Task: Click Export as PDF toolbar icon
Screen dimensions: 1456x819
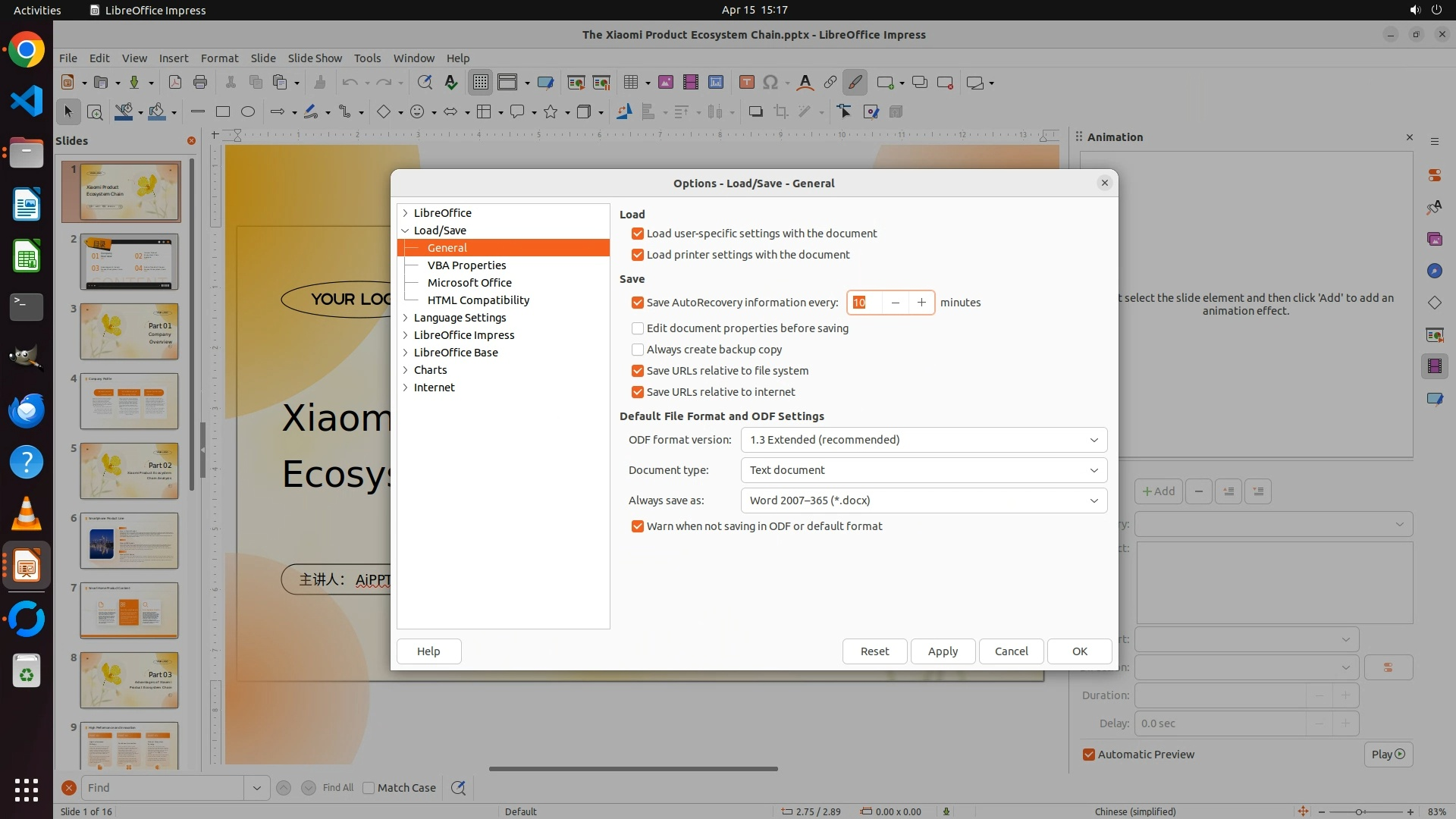Action: tap(175, 83)
